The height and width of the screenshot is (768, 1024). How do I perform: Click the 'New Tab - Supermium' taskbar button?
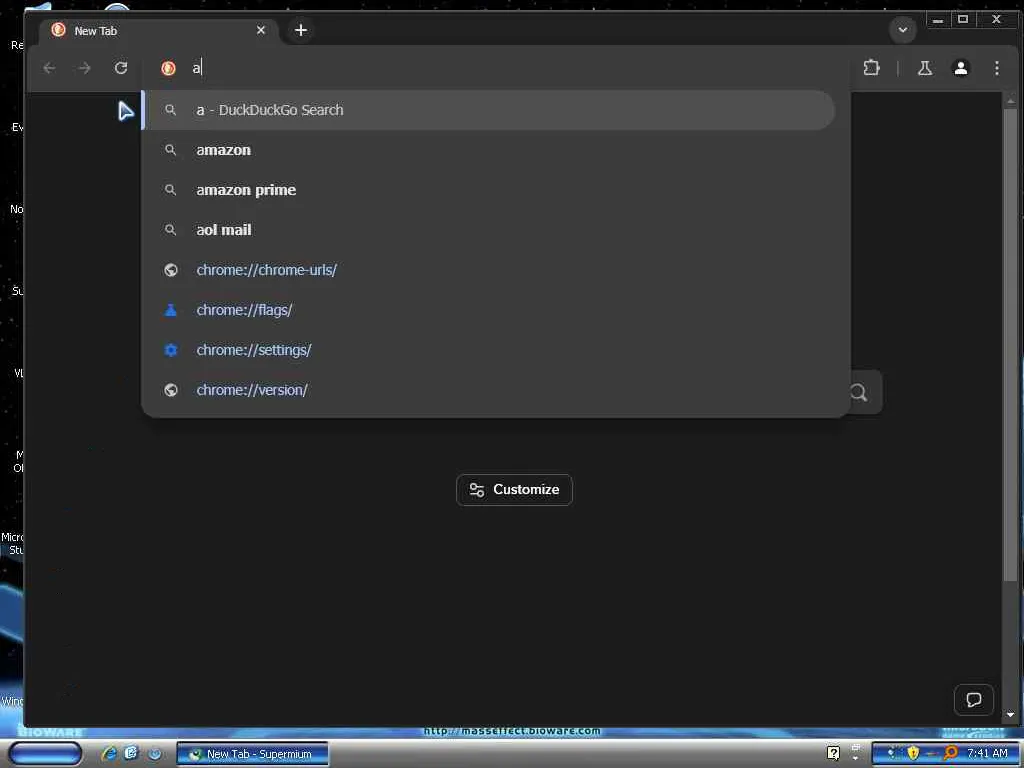click(253, 754)
